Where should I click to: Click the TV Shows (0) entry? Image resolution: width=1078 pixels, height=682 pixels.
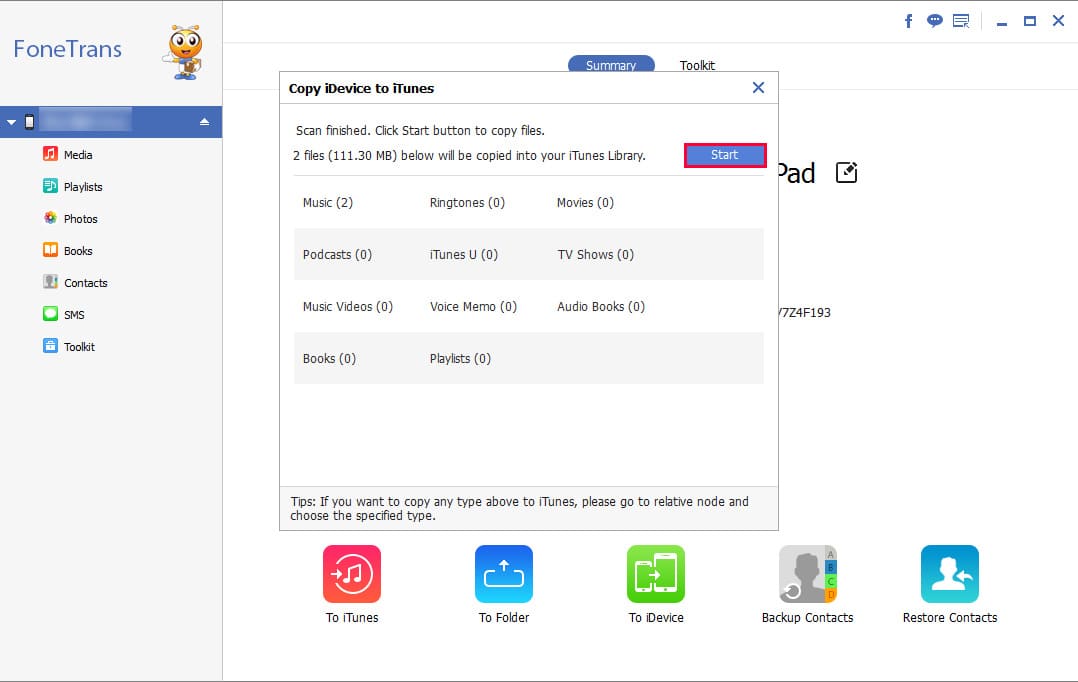[x=595, y=254]
